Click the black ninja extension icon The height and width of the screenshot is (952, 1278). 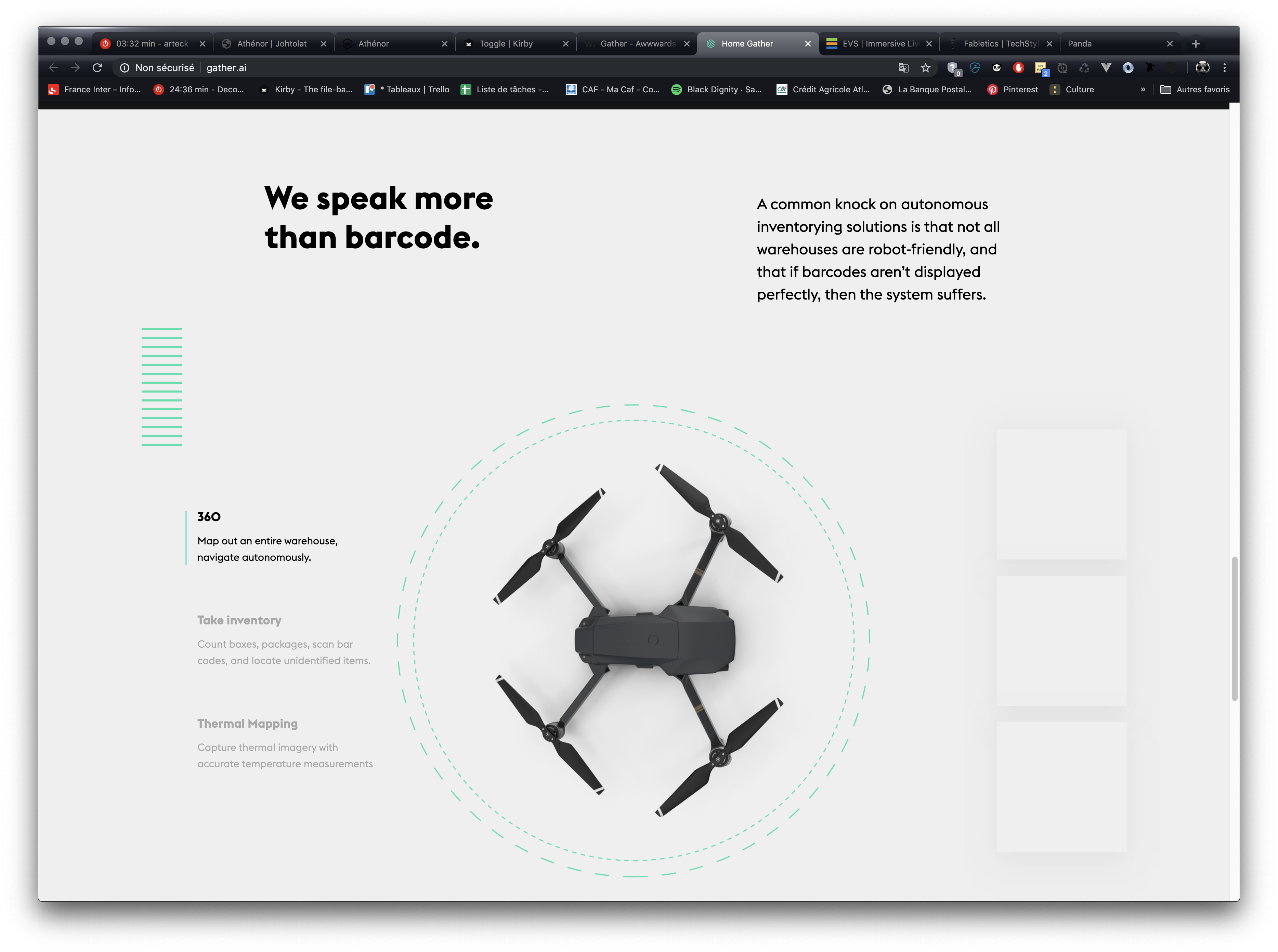pyautogui.click(x=1150, y=67)
